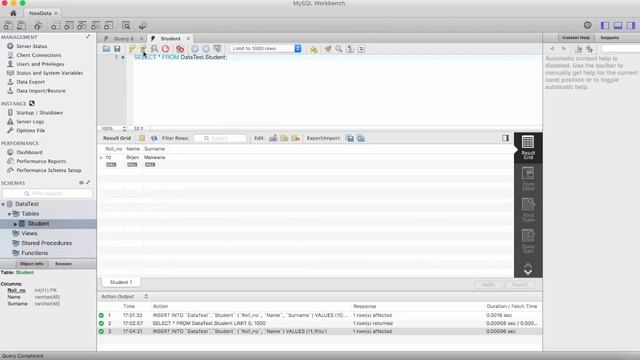Create new table icon in main toolbar
This screenshot has height=360, width=640.
click(x=69, y=26)
